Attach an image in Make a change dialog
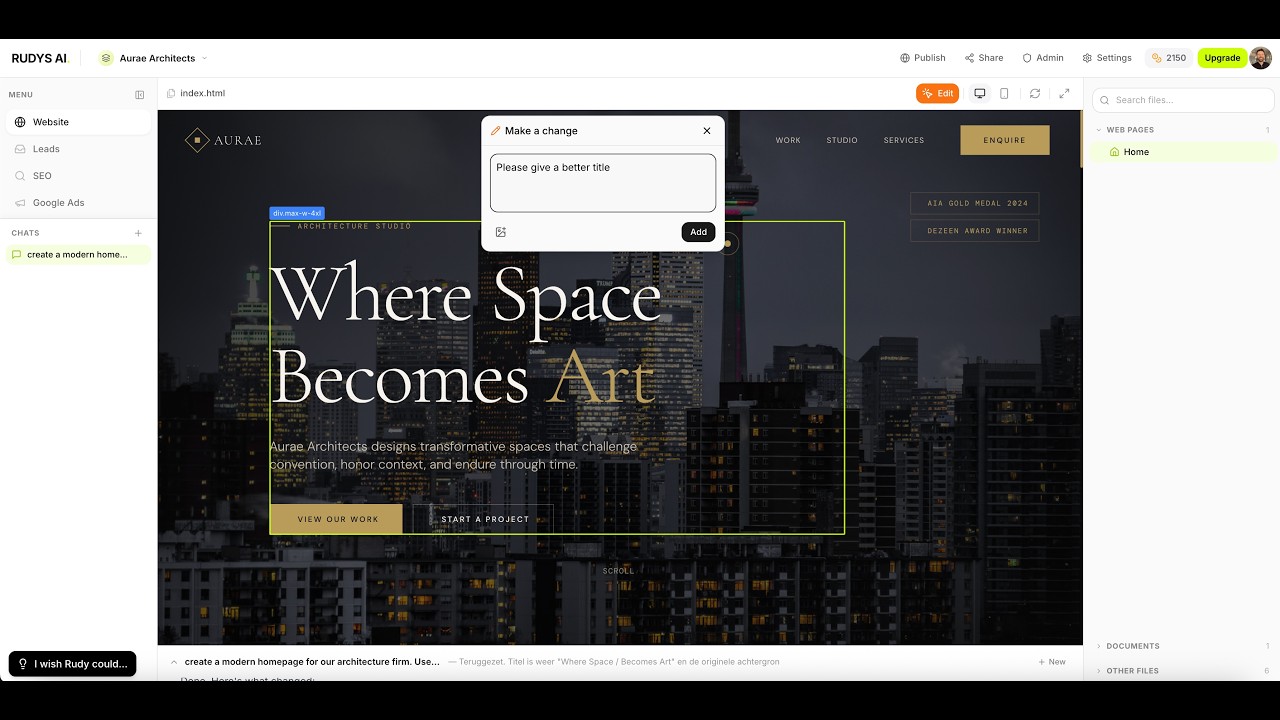 click(501, 232)
